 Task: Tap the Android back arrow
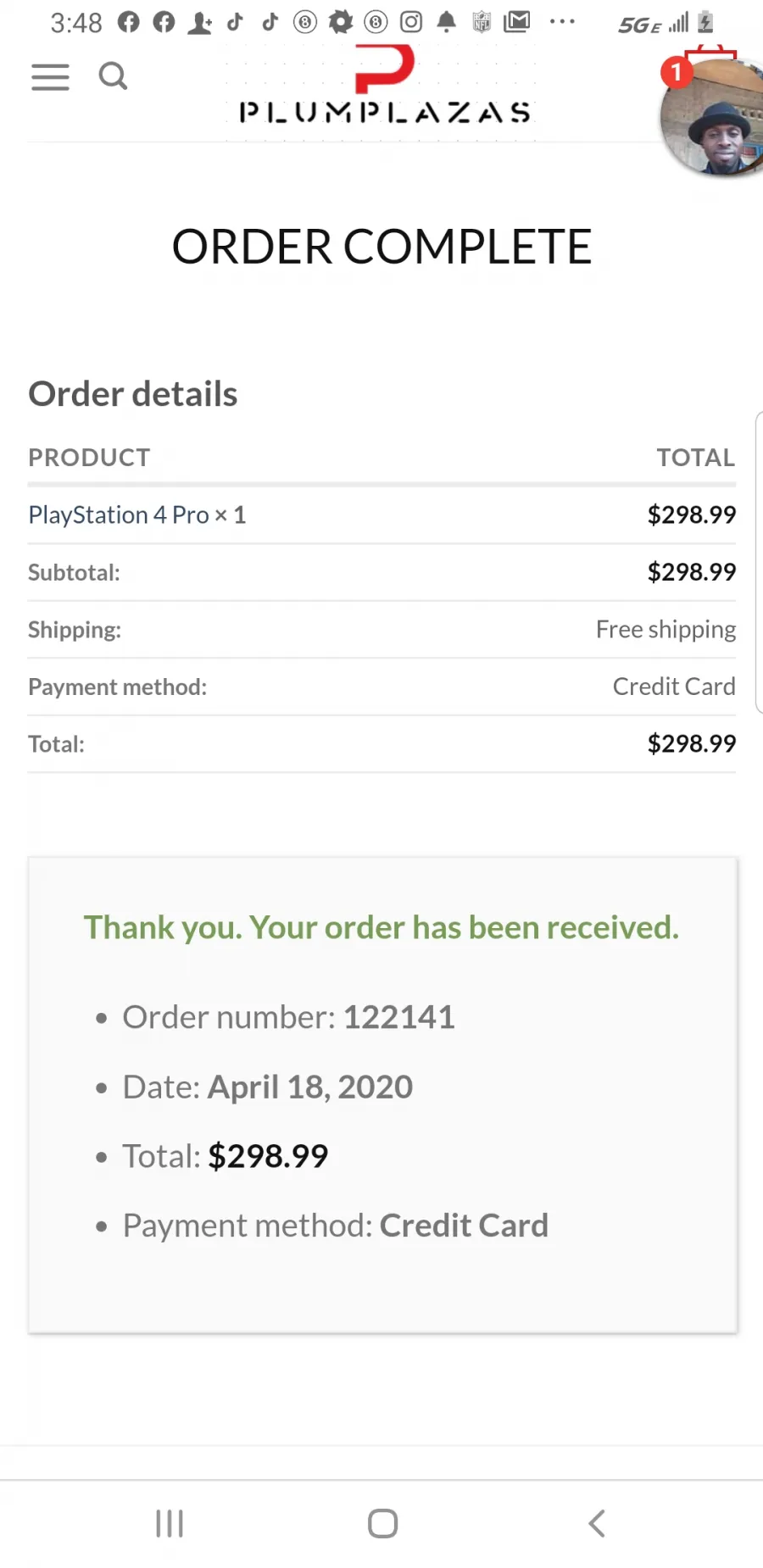[x=597, y=1523]
